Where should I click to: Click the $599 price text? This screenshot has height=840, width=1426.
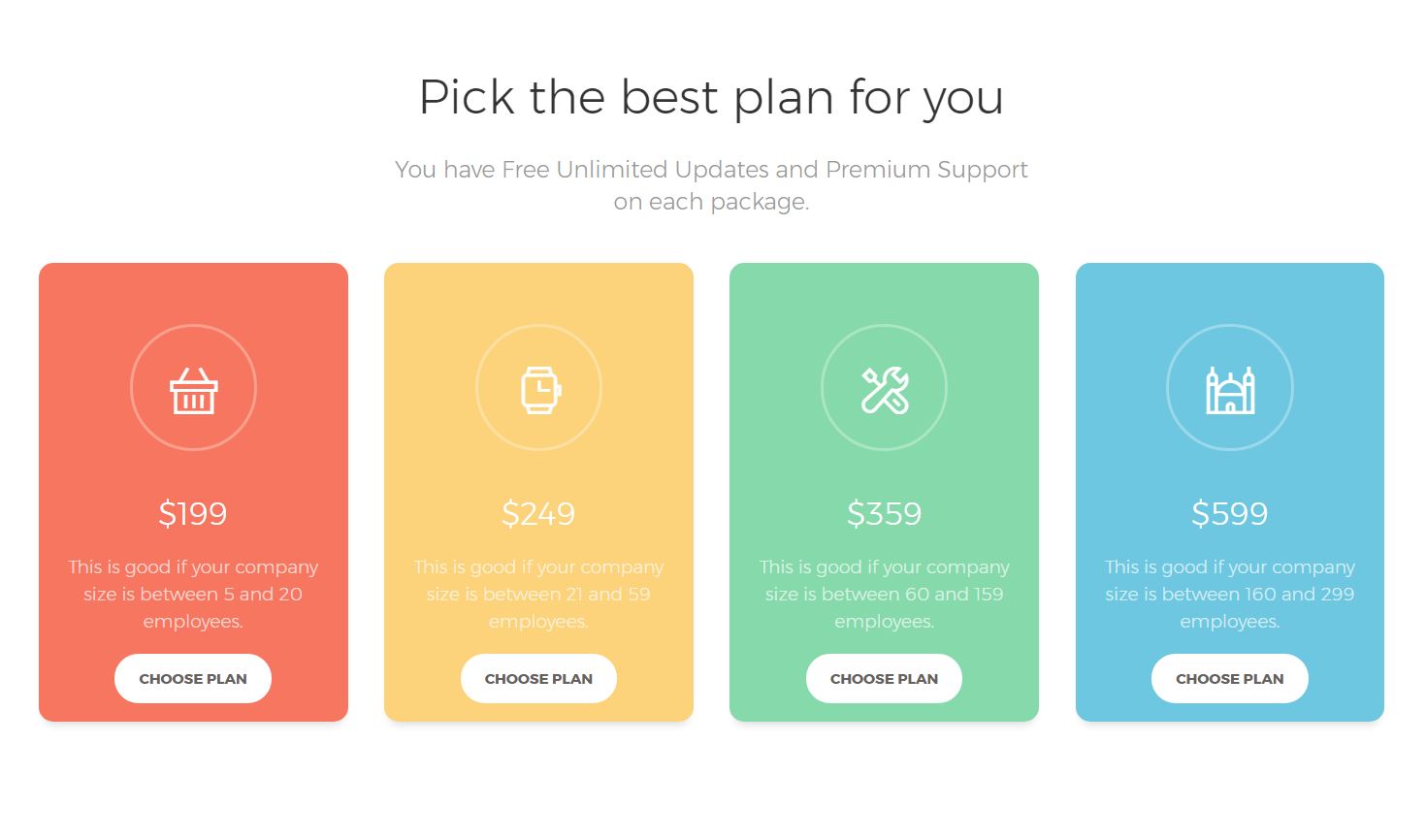1230,514
